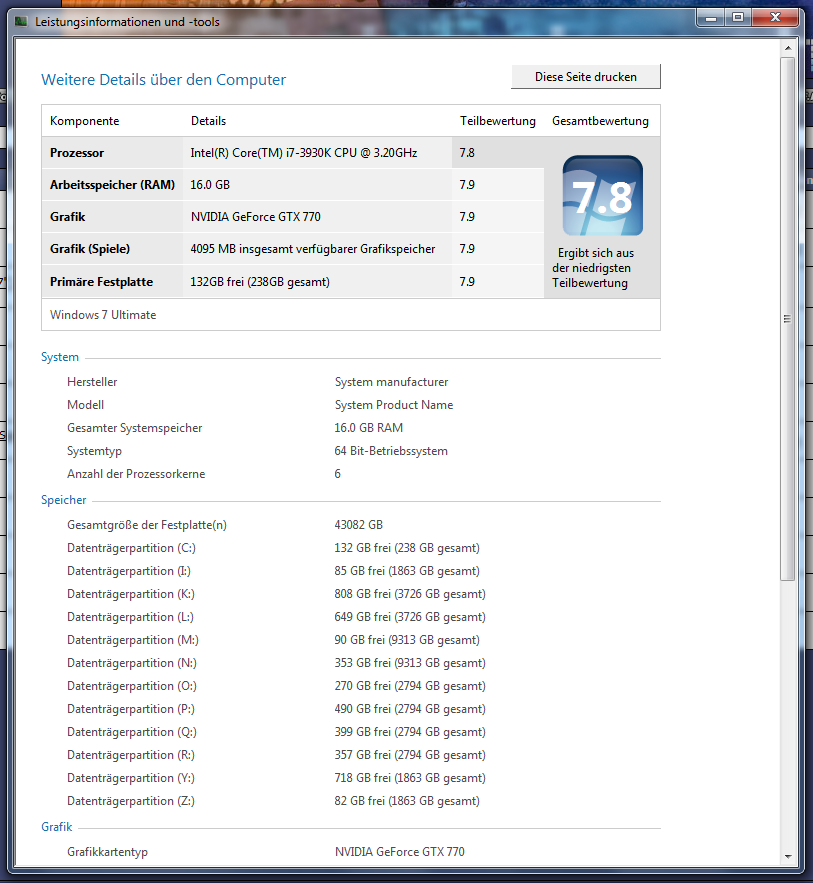
Task: Click the Leistungsinformationen window title icon
Action: coord(22,21)
